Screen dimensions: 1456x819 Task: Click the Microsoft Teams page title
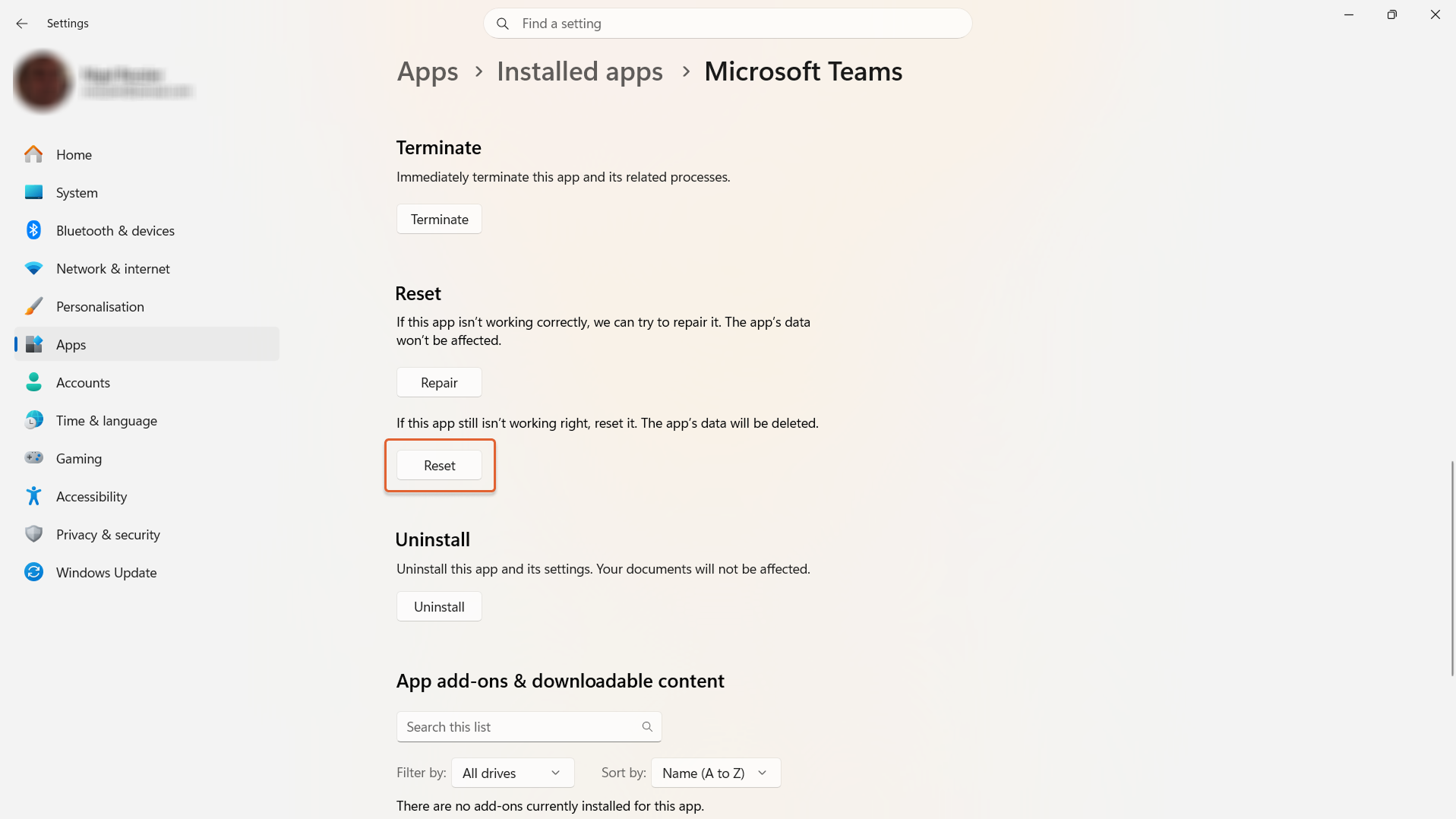point(804,71)
